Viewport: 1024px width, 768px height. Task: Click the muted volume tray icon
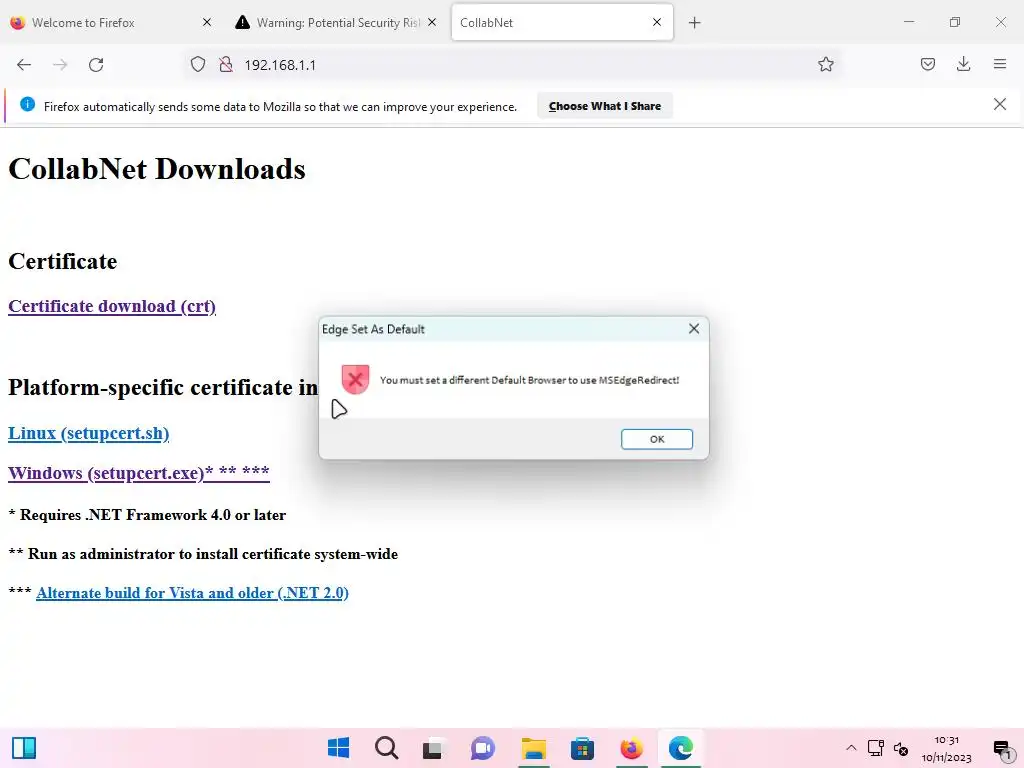tap(901, 748)
